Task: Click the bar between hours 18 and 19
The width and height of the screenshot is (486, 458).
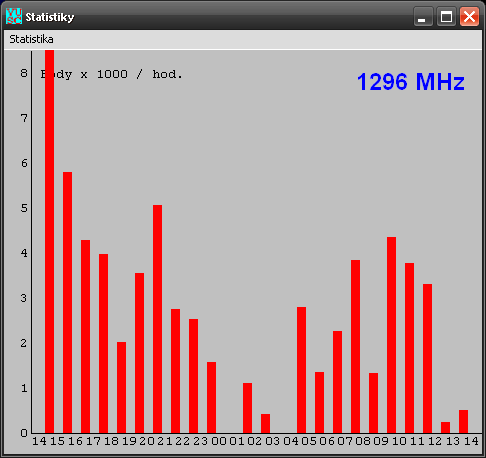Action: [x=121, y=388]
